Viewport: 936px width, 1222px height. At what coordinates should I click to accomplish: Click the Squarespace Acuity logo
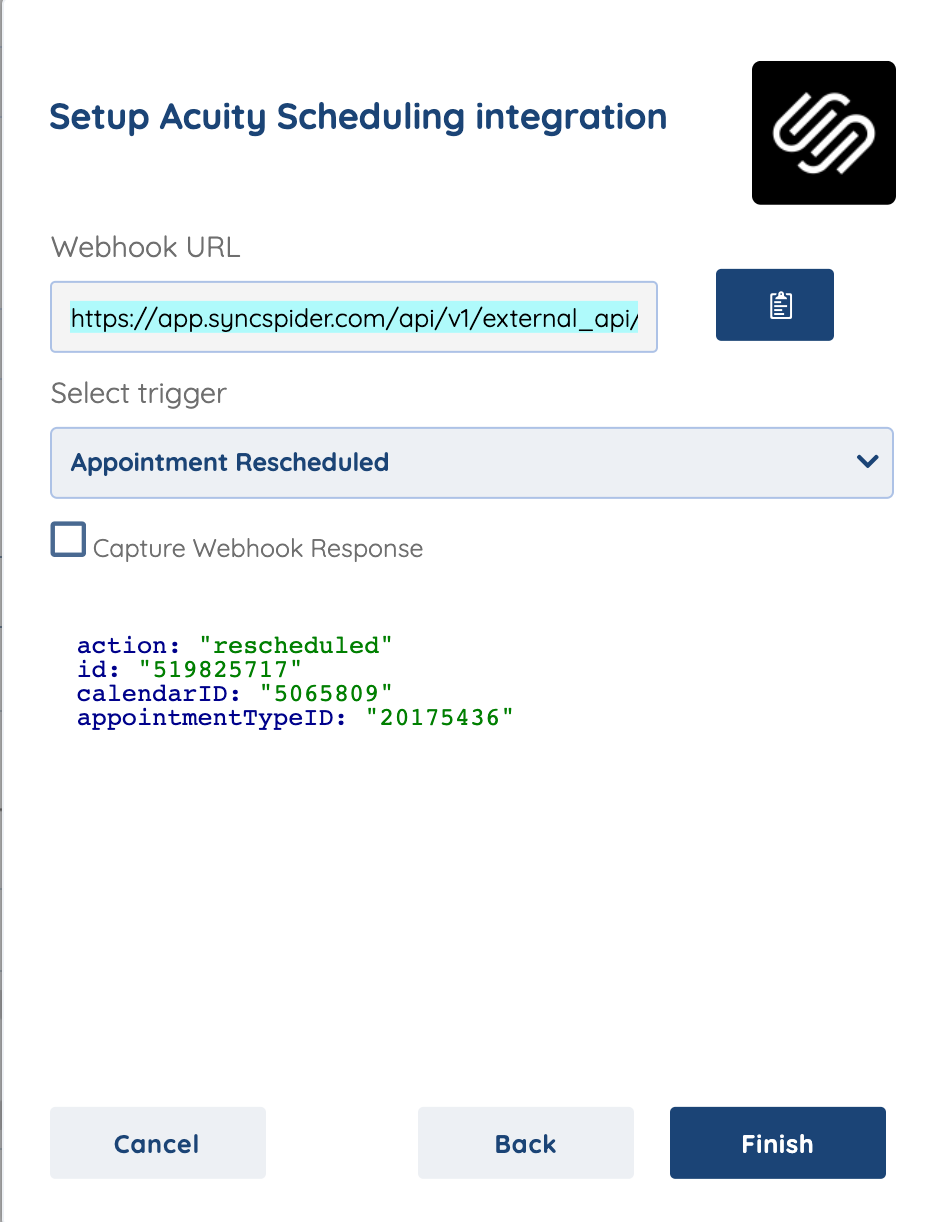(x=824, y=133)
